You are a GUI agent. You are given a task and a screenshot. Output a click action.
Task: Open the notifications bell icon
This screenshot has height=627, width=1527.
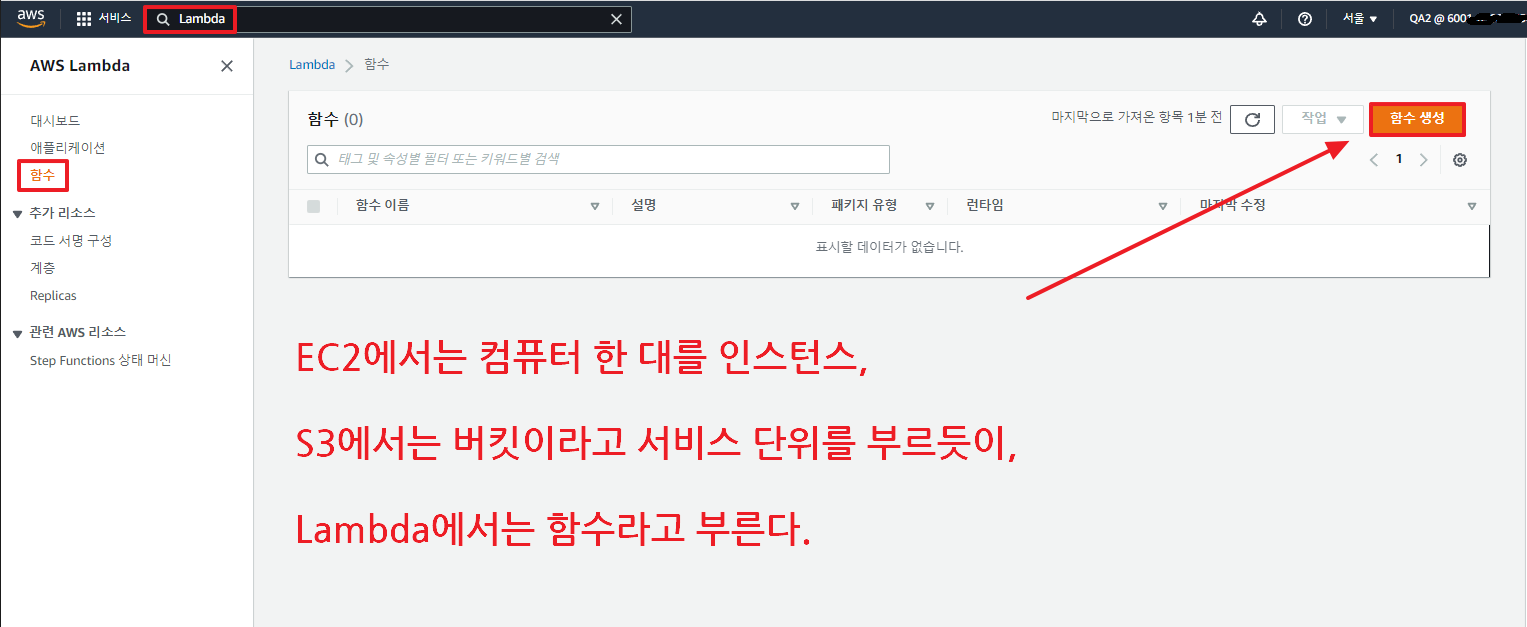click(x=1259, y=19)
